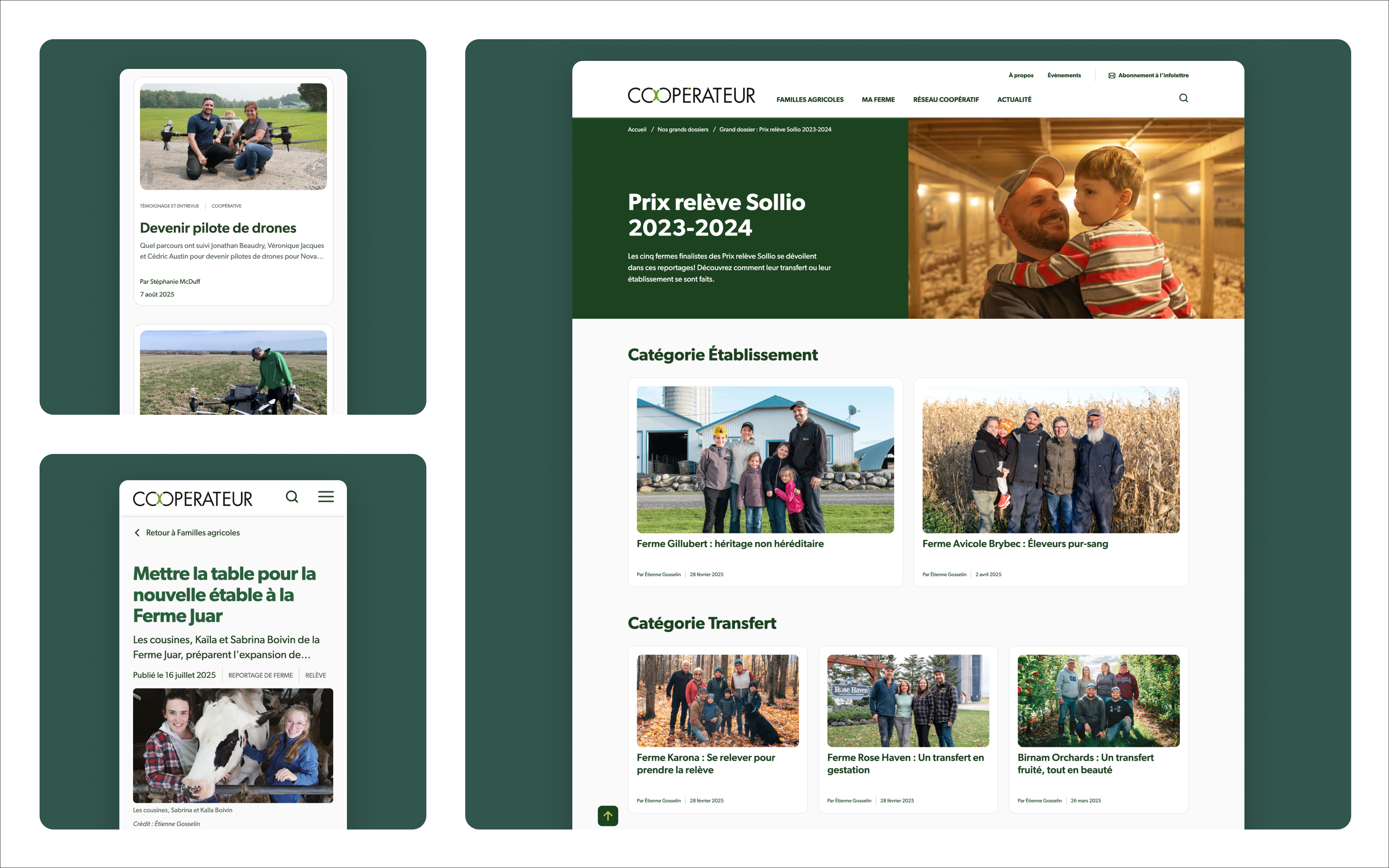Open the Familles agricoles menu
Screen dimensions: 1389x868
tap(809, 100)
